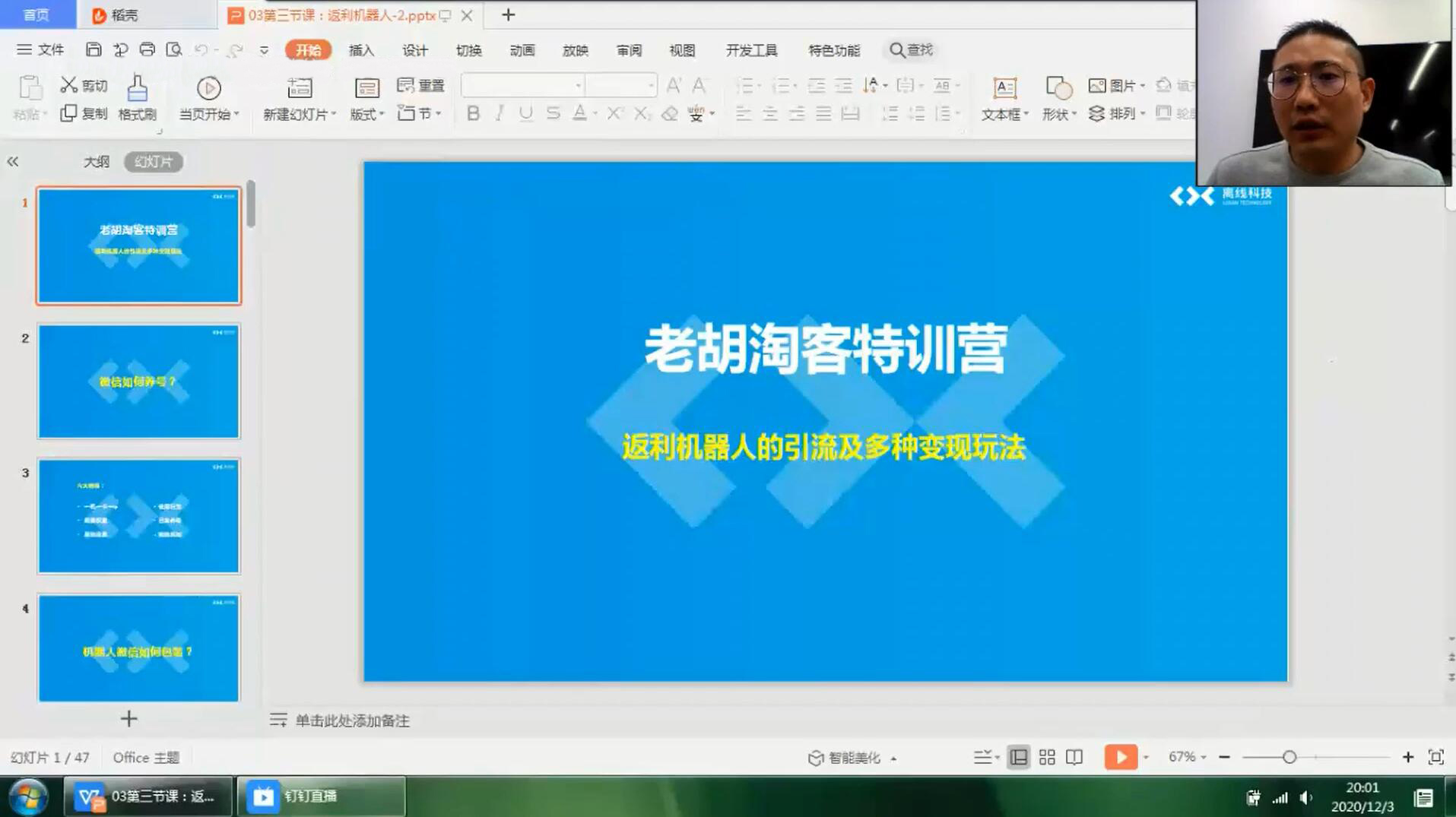Open a new tab with plus button
This screenshot has width=1456, height=817.
point(508,14)
